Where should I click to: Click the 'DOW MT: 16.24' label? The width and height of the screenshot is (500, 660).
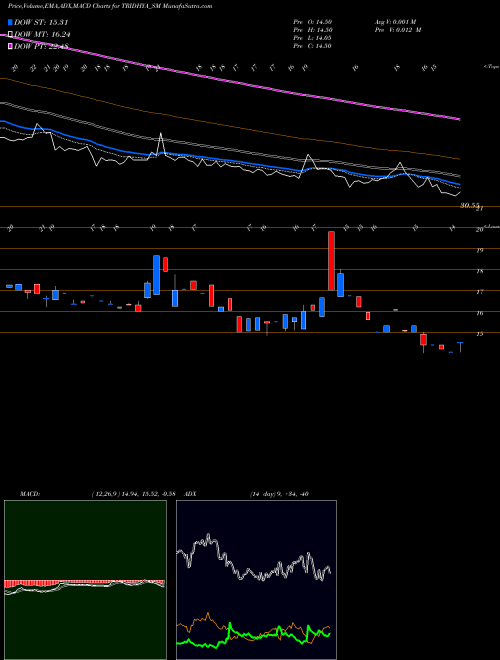tap(42, 35)
